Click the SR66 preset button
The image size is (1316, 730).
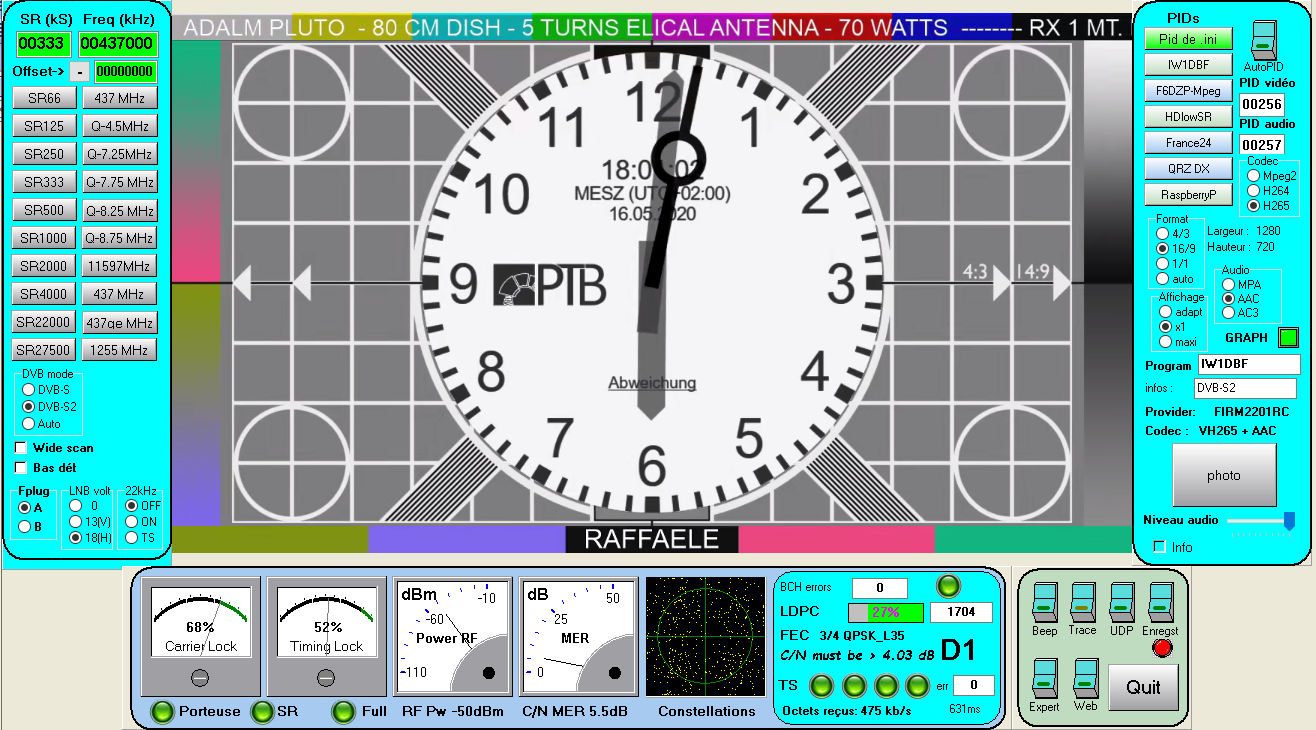click(43, 98)
